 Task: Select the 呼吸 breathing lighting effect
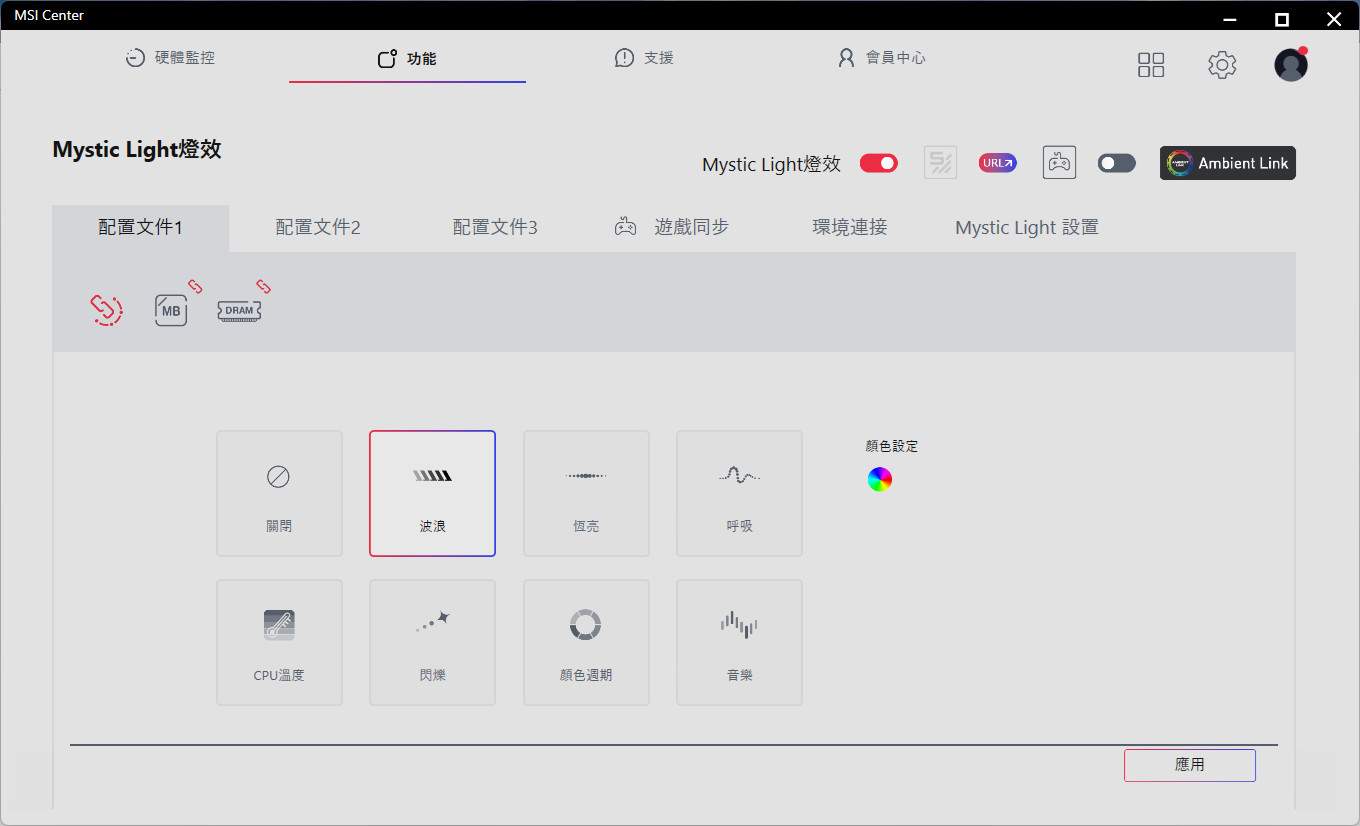pos(739,493)
